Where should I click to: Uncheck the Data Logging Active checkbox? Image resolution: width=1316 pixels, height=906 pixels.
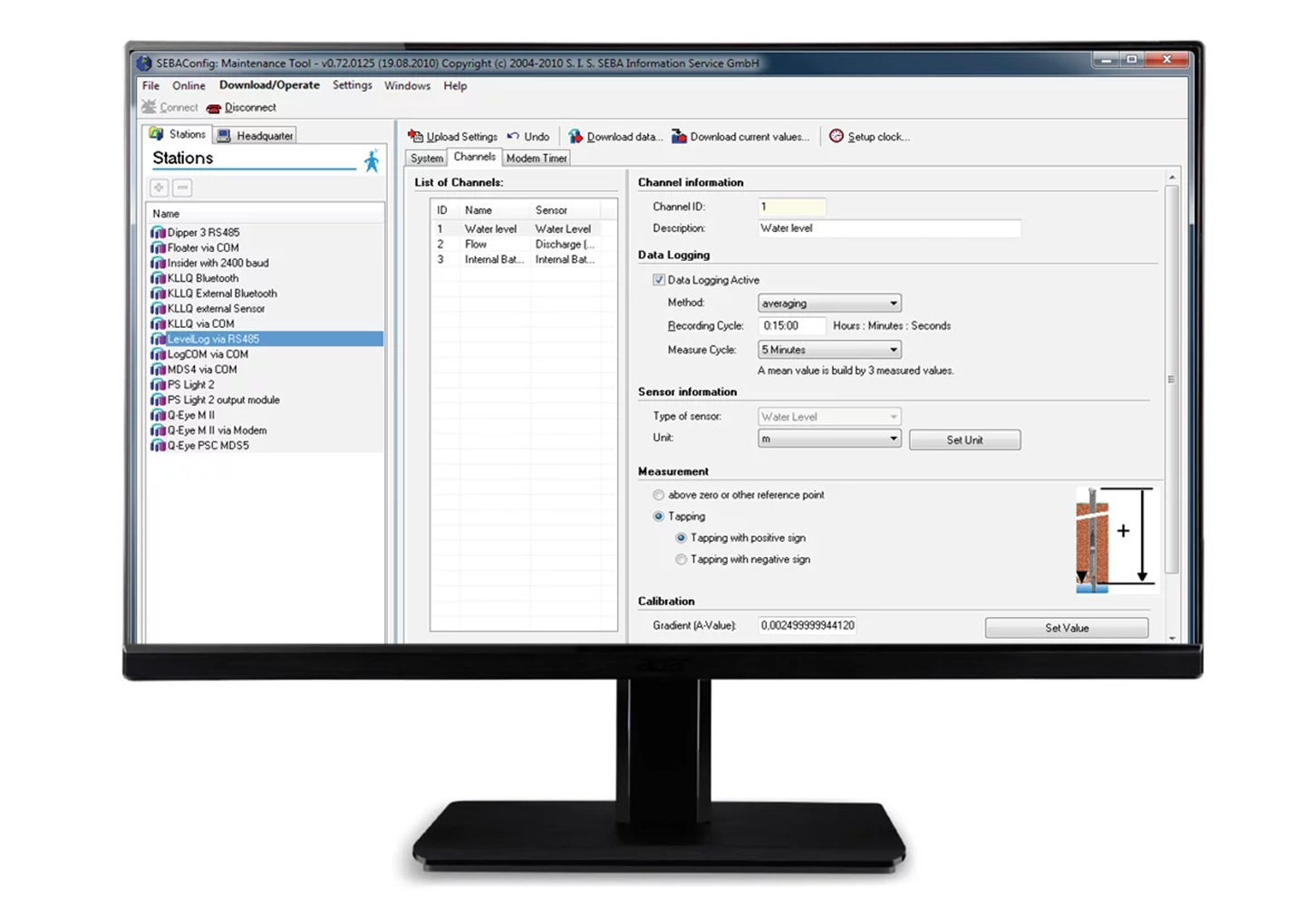point(659,280)
